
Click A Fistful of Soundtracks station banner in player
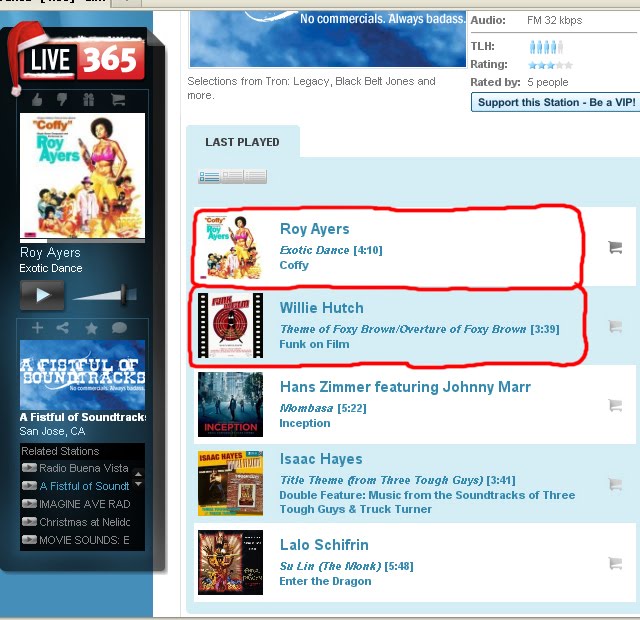pyautogui.click(x=82, y=375)
